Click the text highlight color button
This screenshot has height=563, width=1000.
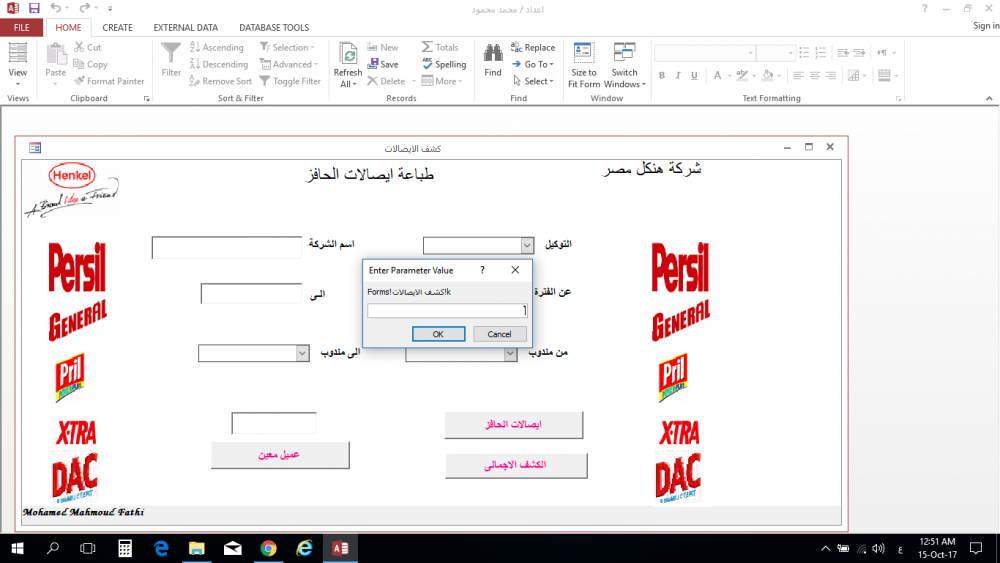(x=742, y=75)
